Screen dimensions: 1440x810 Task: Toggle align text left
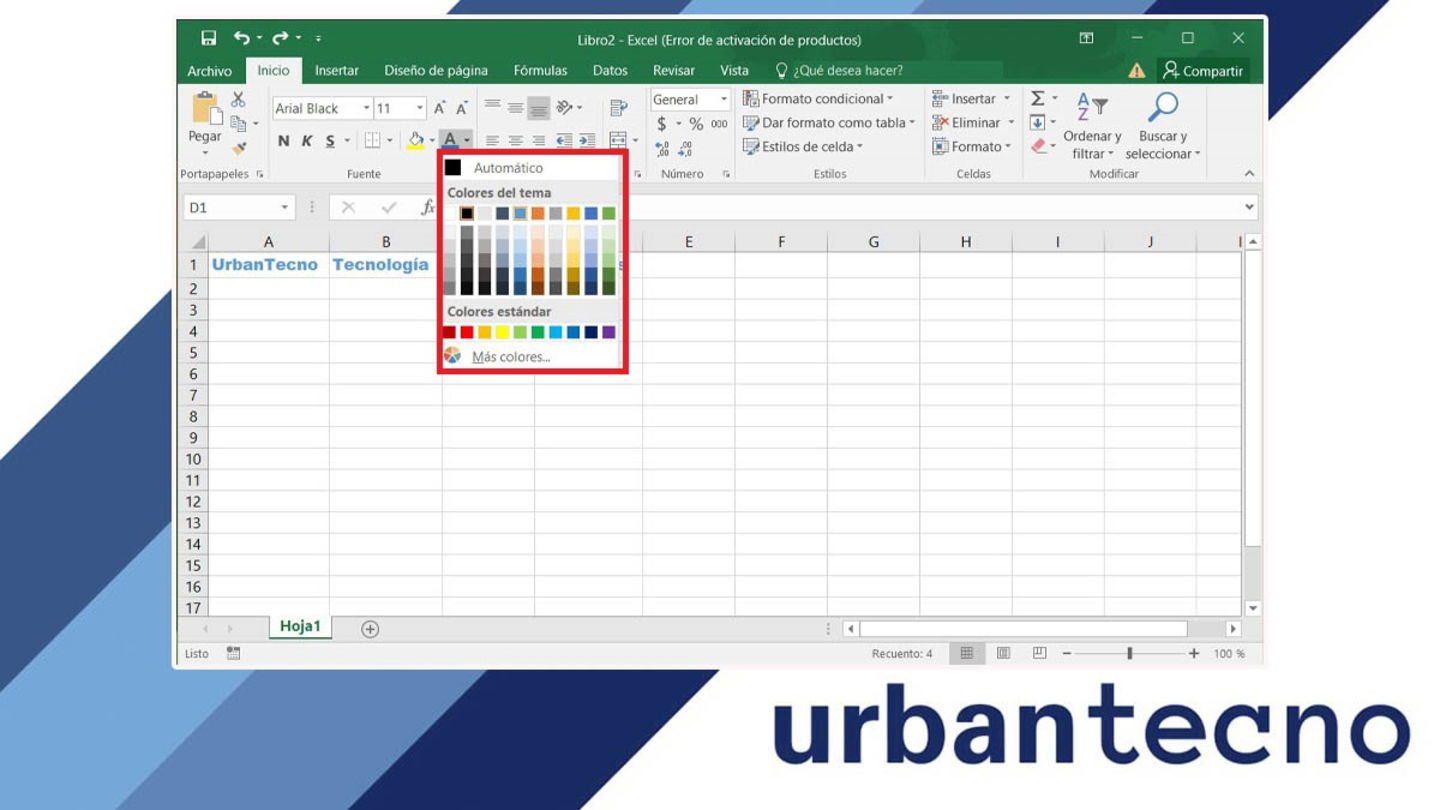pos(492,141)
